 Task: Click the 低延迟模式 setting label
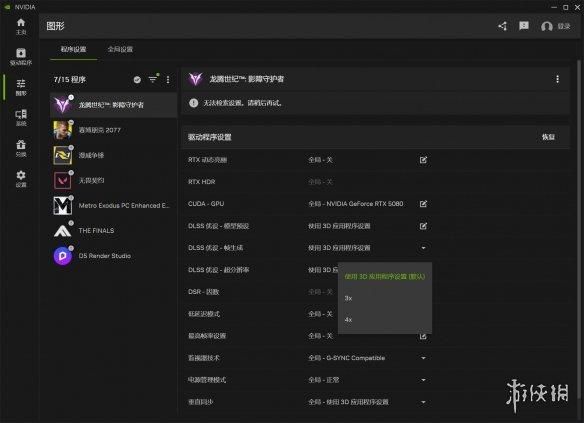204,314
